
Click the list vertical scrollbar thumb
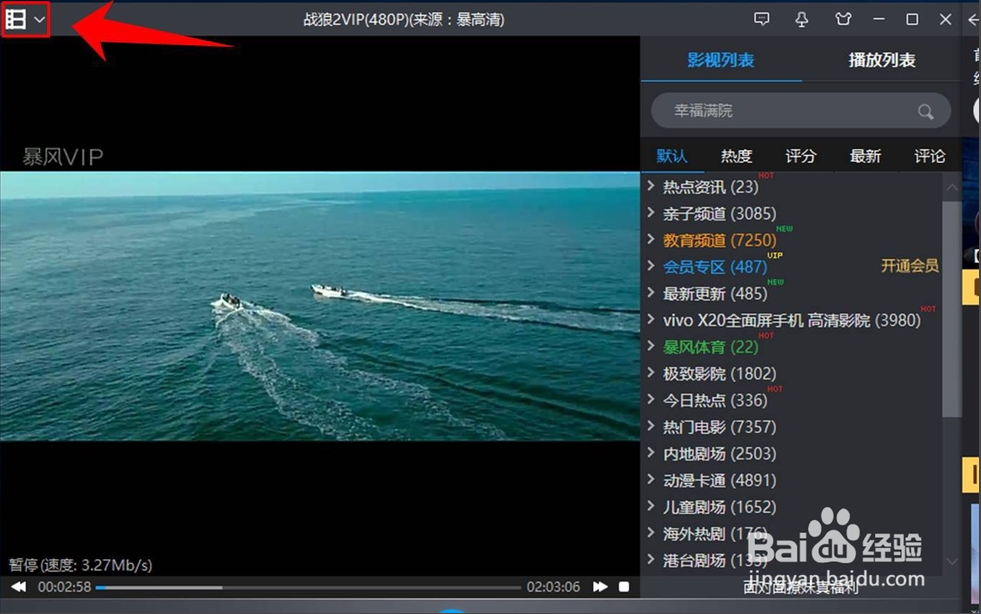952,309
